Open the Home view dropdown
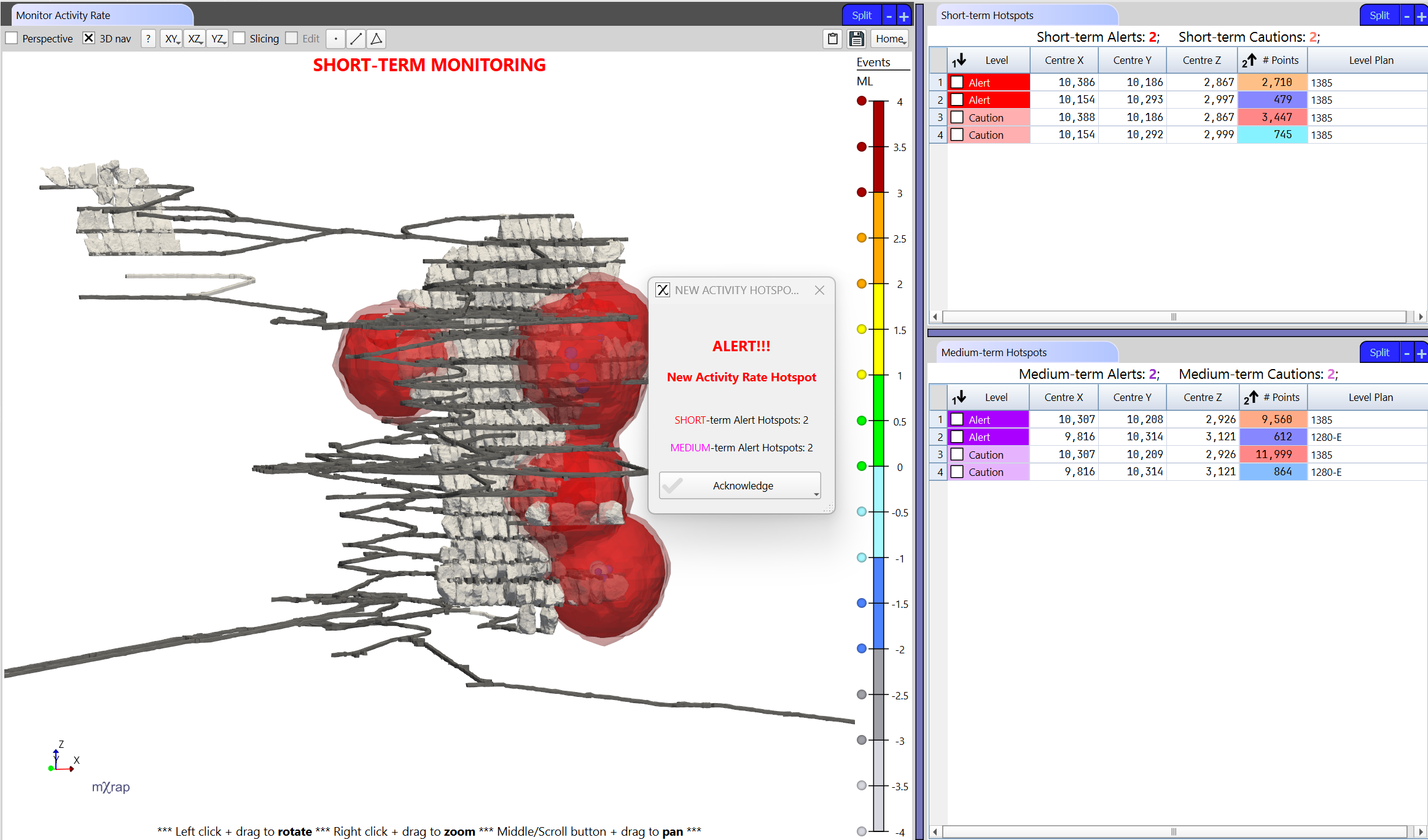This screenshot has width=1428, height=840. [x=890, y=39]
